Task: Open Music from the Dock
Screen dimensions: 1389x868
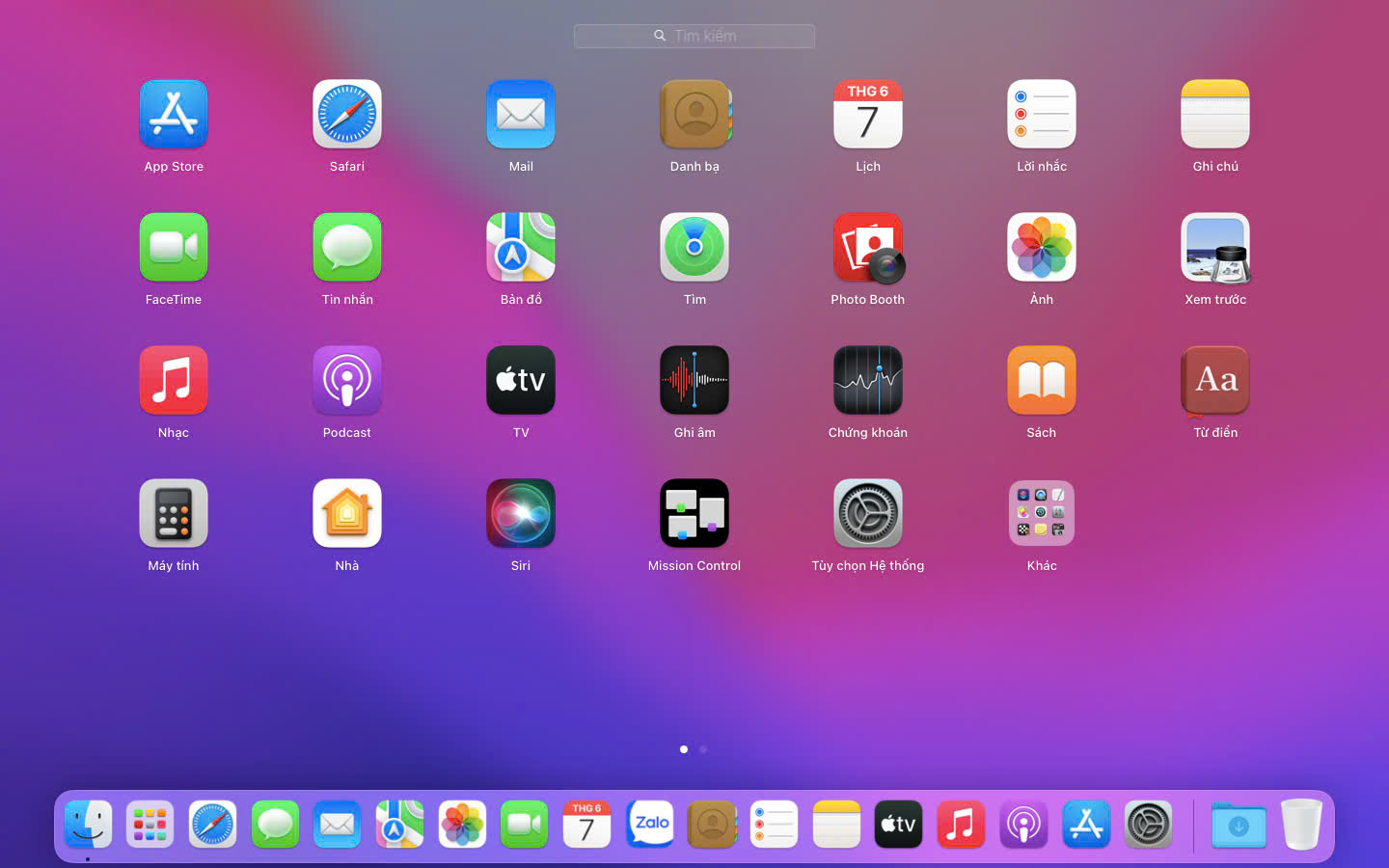Action: click(961, 825)
